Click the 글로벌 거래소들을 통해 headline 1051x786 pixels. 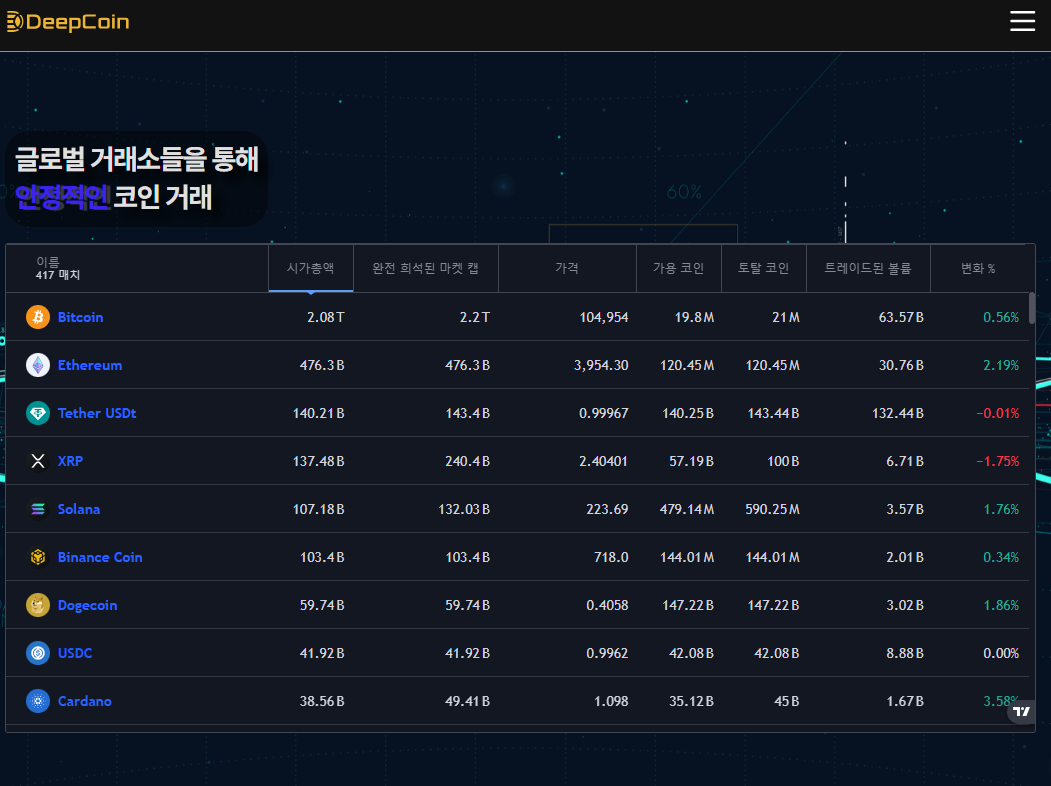tap(137, 159)
